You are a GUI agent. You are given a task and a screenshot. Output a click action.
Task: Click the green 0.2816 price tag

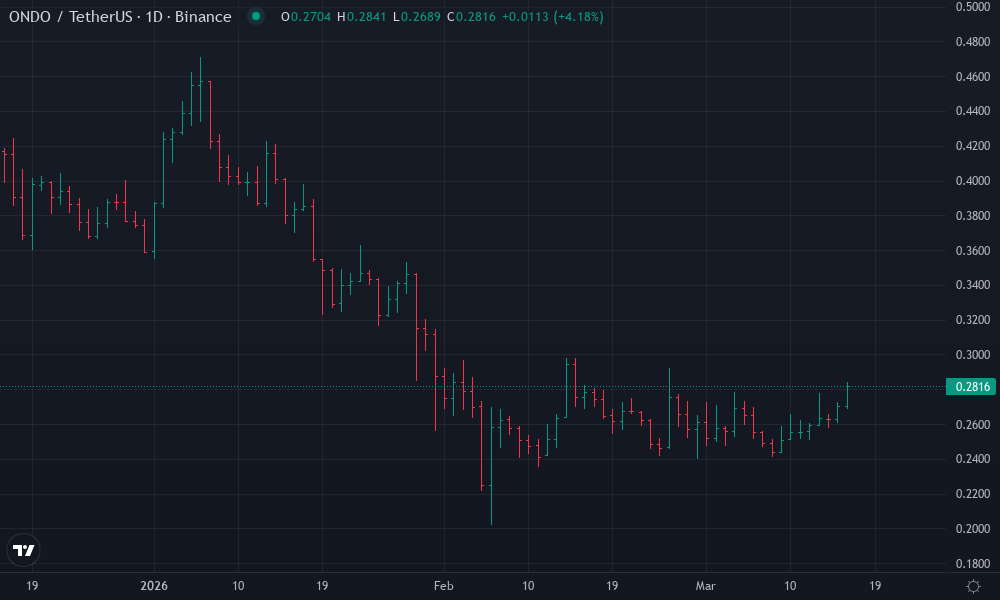point(969,384)
